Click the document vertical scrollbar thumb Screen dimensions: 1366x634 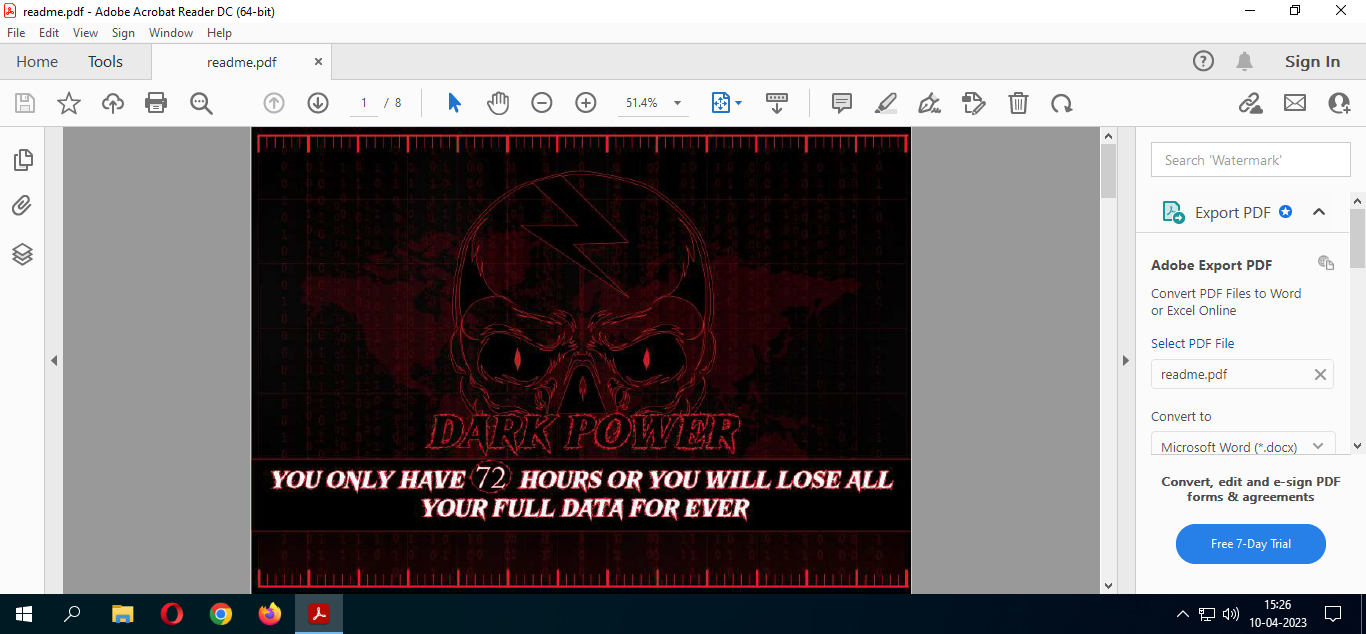[1108, 170]
